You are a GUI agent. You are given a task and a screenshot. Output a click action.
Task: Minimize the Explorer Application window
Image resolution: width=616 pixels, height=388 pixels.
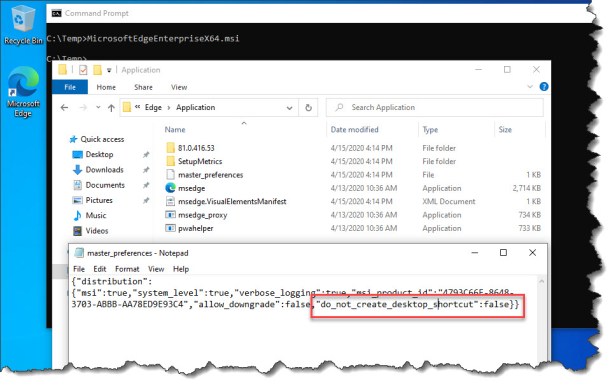478,70
